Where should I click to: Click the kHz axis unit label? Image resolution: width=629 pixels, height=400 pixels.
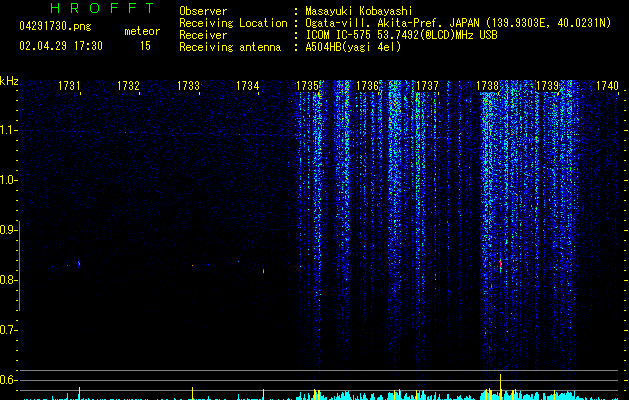click(9, 81)
